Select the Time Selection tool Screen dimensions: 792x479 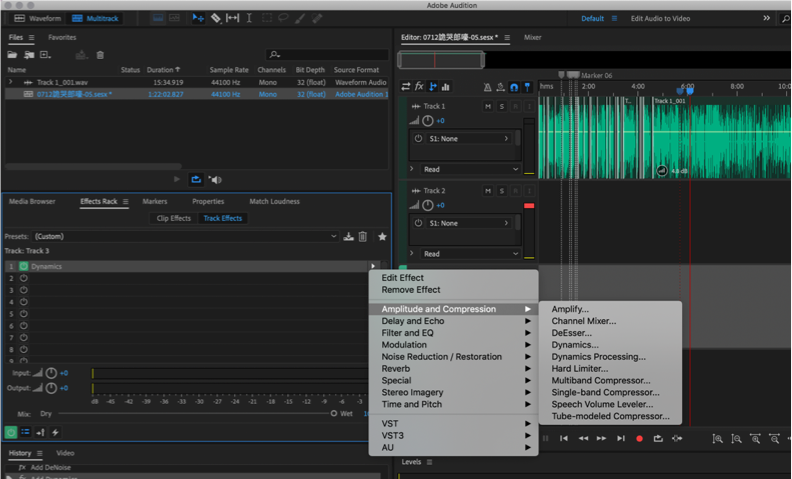[249, 18]
